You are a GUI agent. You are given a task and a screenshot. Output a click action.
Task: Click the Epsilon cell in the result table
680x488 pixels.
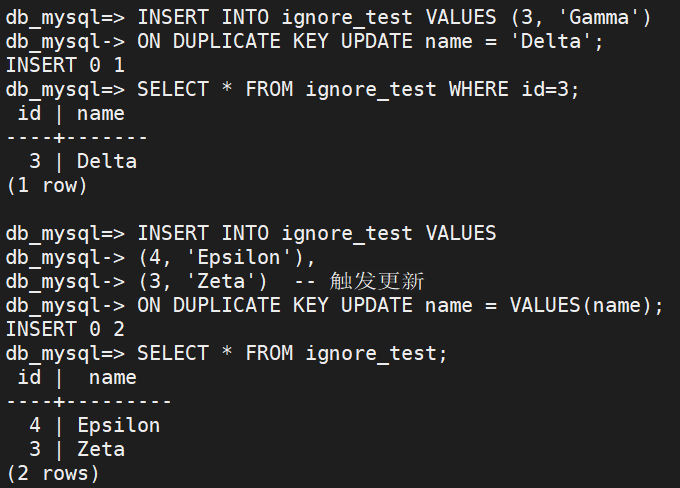point(118,425)
